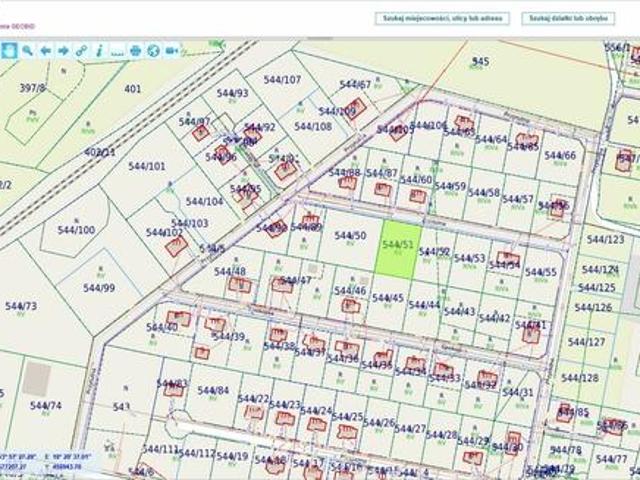
Task: Click the 'Szukaj działki lub obrębu' search box
Action: pyautogui.click(x=568, y=18)
